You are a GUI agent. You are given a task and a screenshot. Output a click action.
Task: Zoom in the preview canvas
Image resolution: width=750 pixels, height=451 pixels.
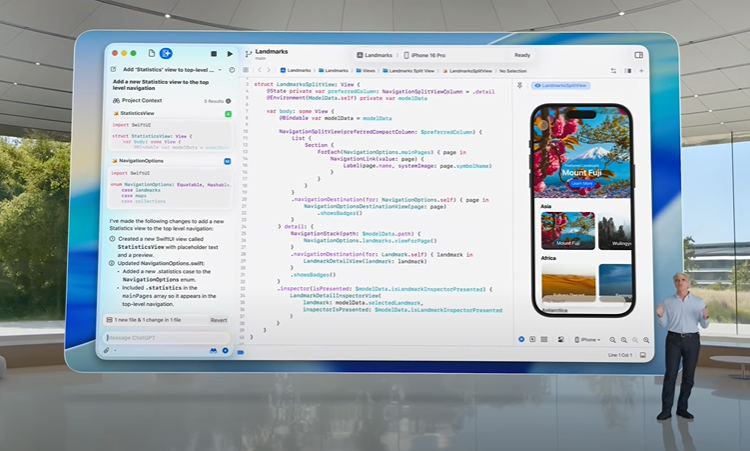[646, 340]
